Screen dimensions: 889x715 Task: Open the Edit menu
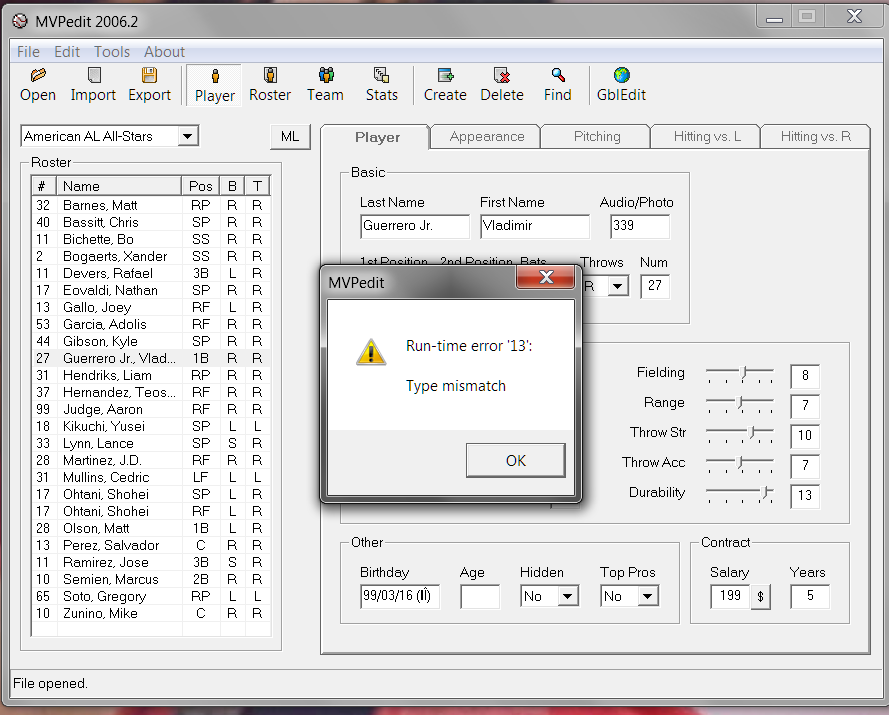coord(67,52)
